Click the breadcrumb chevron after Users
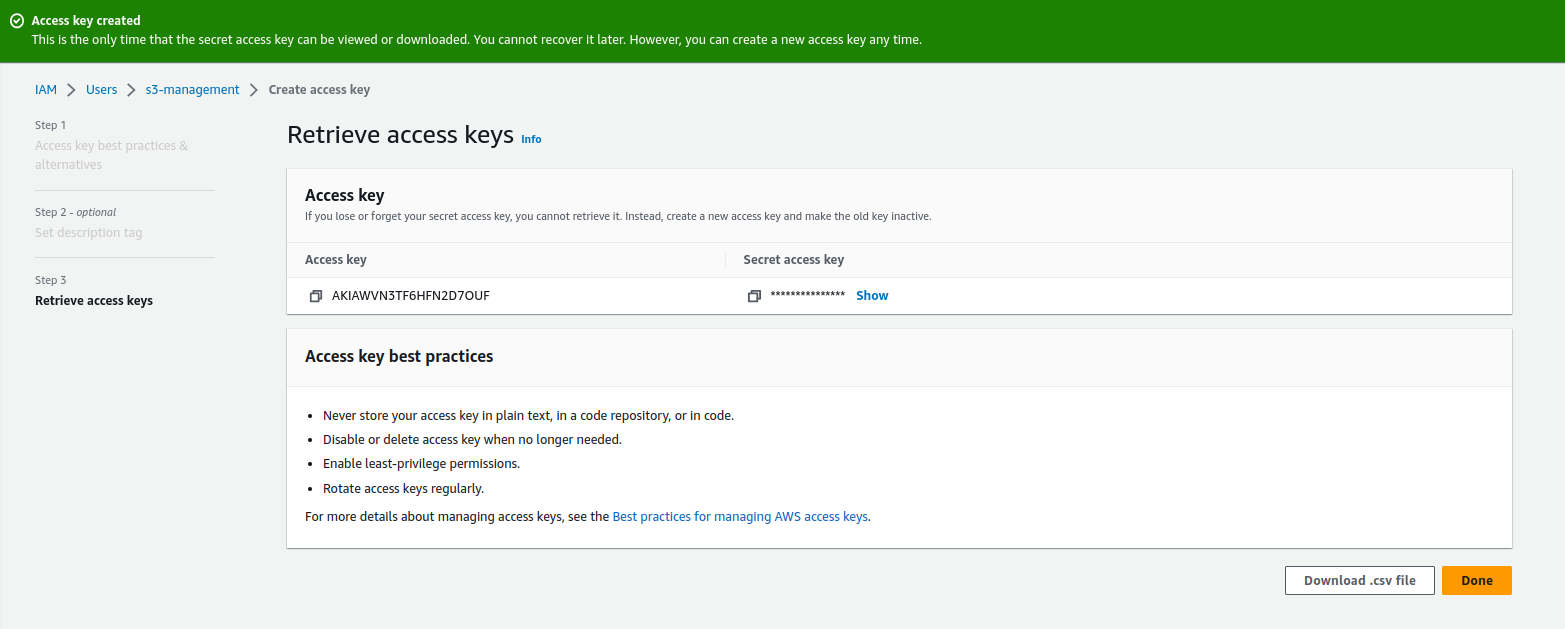 coord(131,90)
